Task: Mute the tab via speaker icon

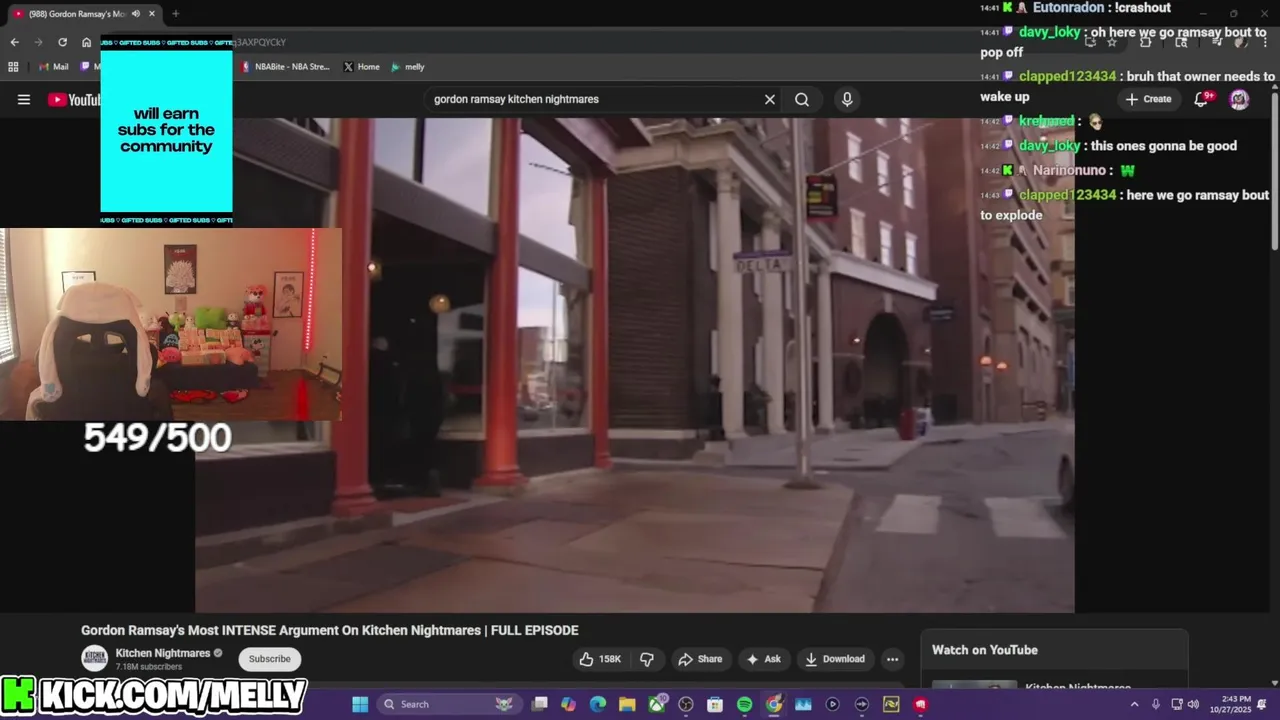Action: [x=135, y=14]
